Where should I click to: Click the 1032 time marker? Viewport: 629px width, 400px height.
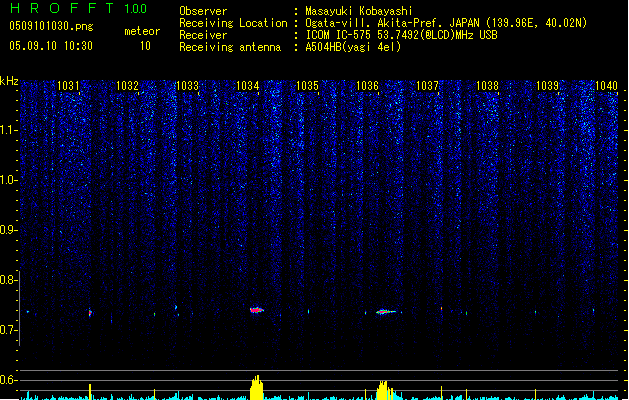click(127, 85)
